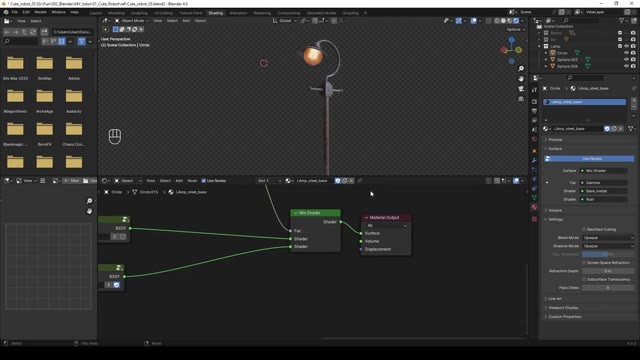Click the viewport pan hand icon
640x360 pixels.
pyautogui.click(x=521, y=78)
